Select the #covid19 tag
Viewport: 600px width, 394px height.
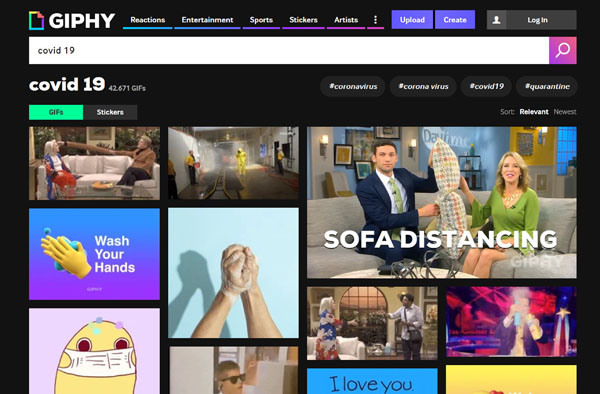(x=486, y=86)
